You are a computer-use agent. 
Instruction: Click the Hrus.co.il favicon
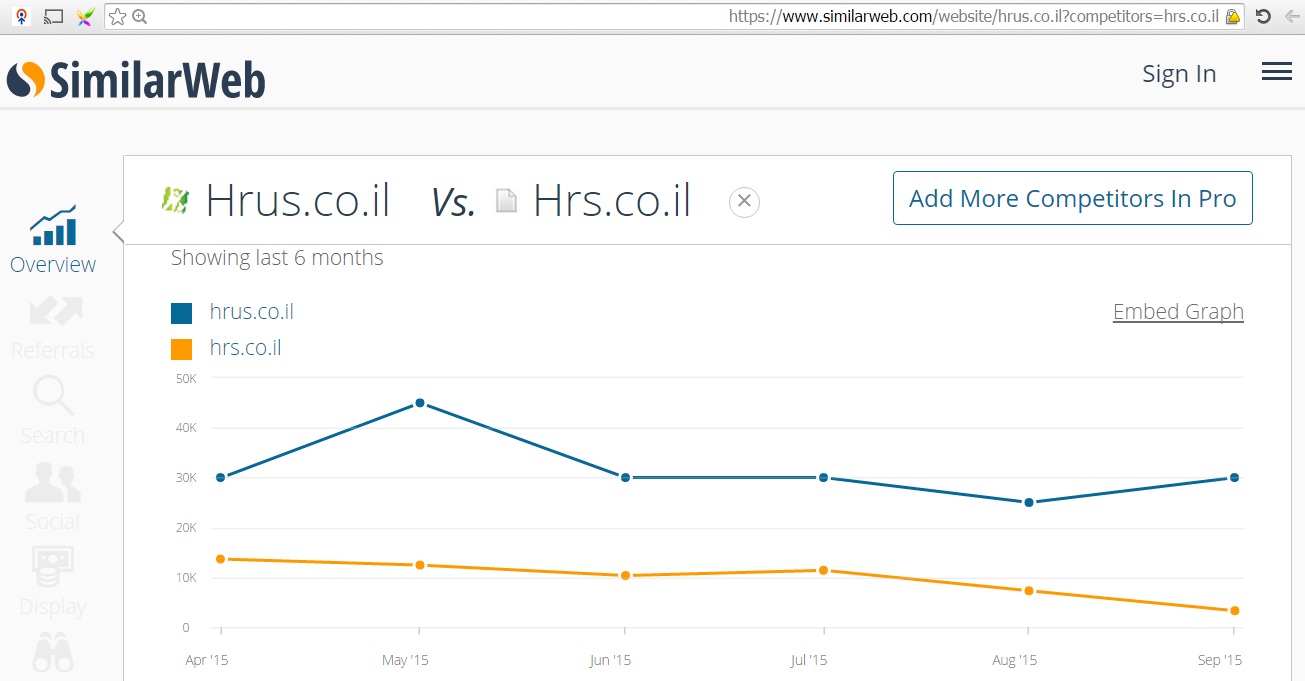pyautogui.click(x=175, y=200)
